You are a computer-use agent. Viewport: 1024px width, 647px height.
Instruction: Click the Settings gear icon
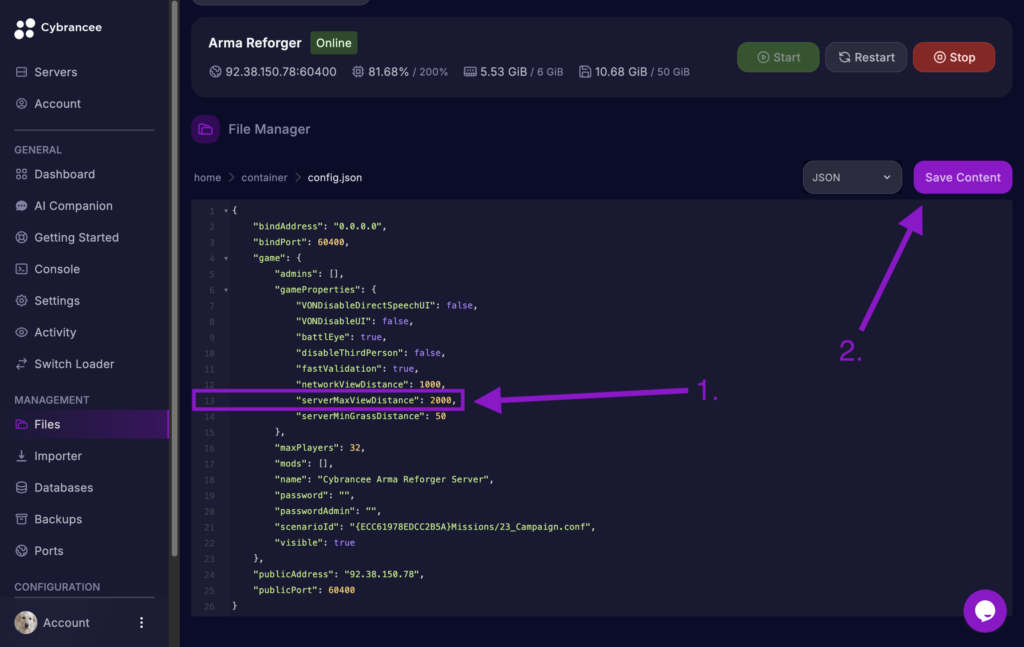click(x=22, y=301)
